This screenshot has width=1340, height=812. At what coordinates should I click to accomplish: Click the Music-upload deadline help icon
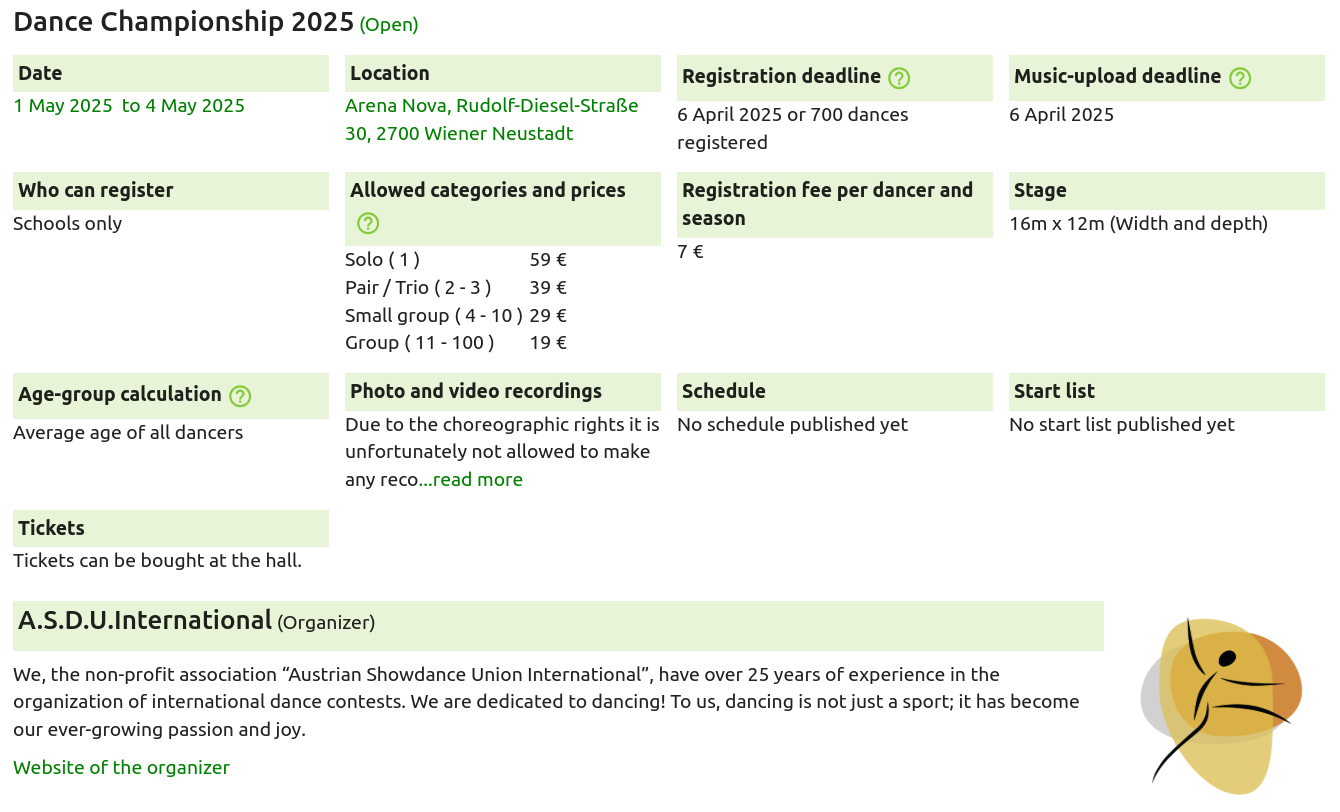click(1240, 78)
